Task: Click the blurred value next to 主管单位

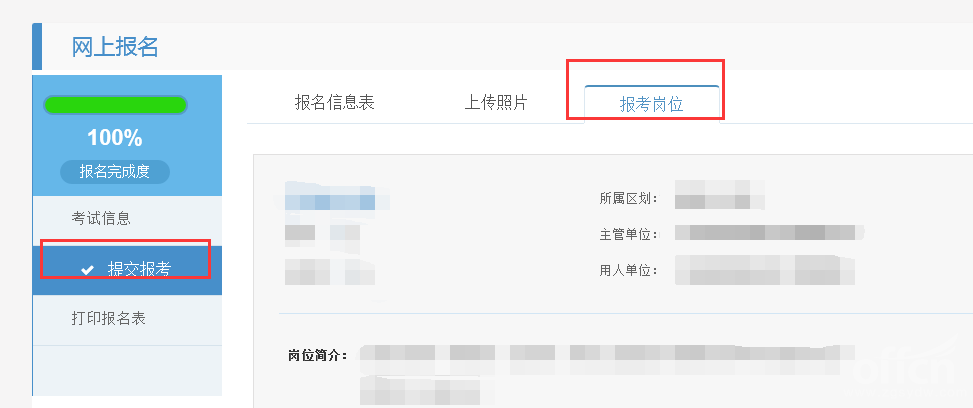Action: point(769,233)
